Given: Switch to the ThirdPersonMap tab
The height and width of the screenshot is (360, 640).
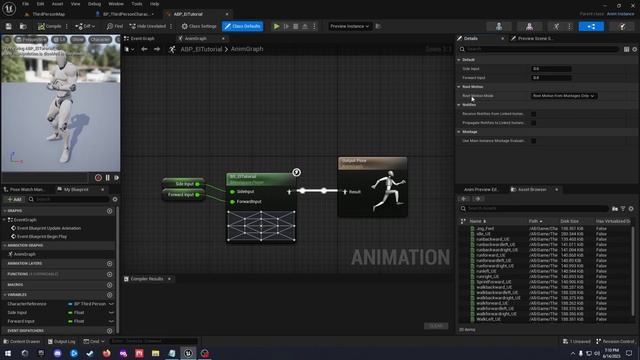Looking at the screenshot, I should tap(48, 14).
